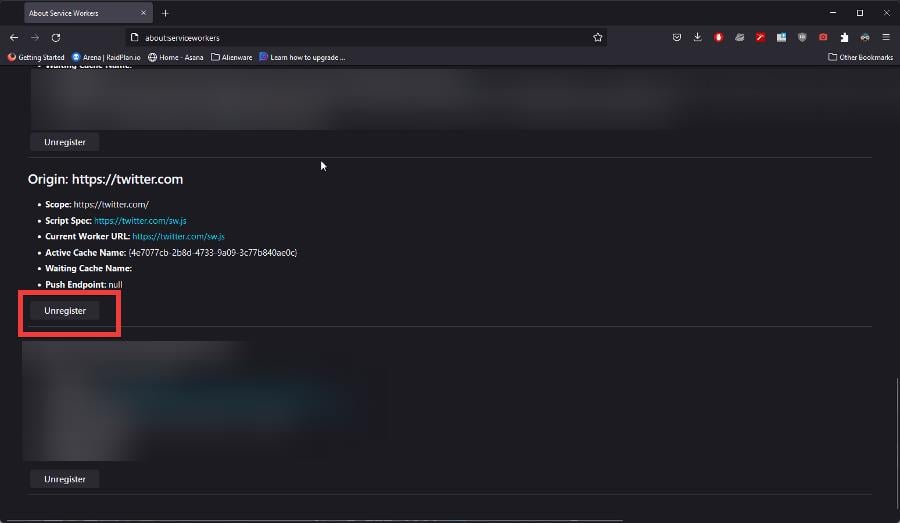The width and height of the screenshot is (900, 523).
Task: Click the blue squares extension icon
Action: [781, 37]
